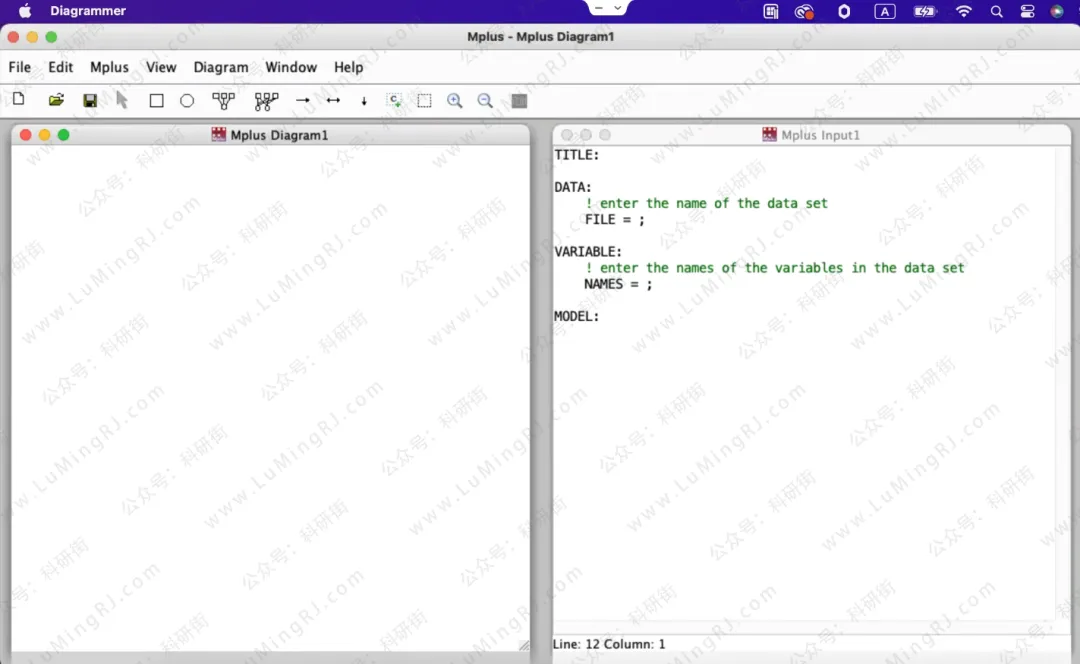The height and width of the screenshot is (664, 1080).
Task: Open the macOS Control Center
Action: [1027, 11]
